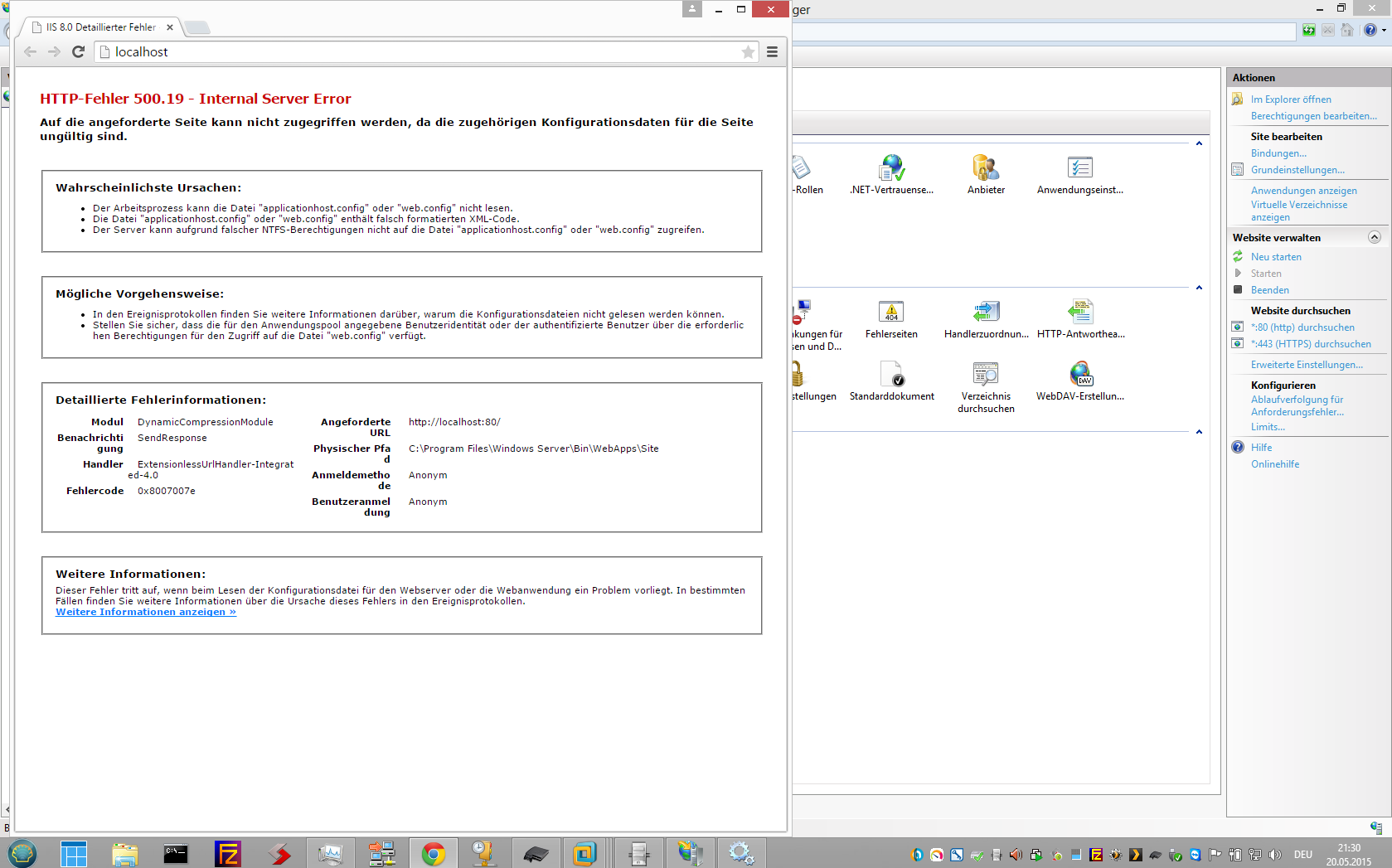Collapse the 'Website verwalten' actions section
The image size is (1392, 868).
coord(1374,237)
